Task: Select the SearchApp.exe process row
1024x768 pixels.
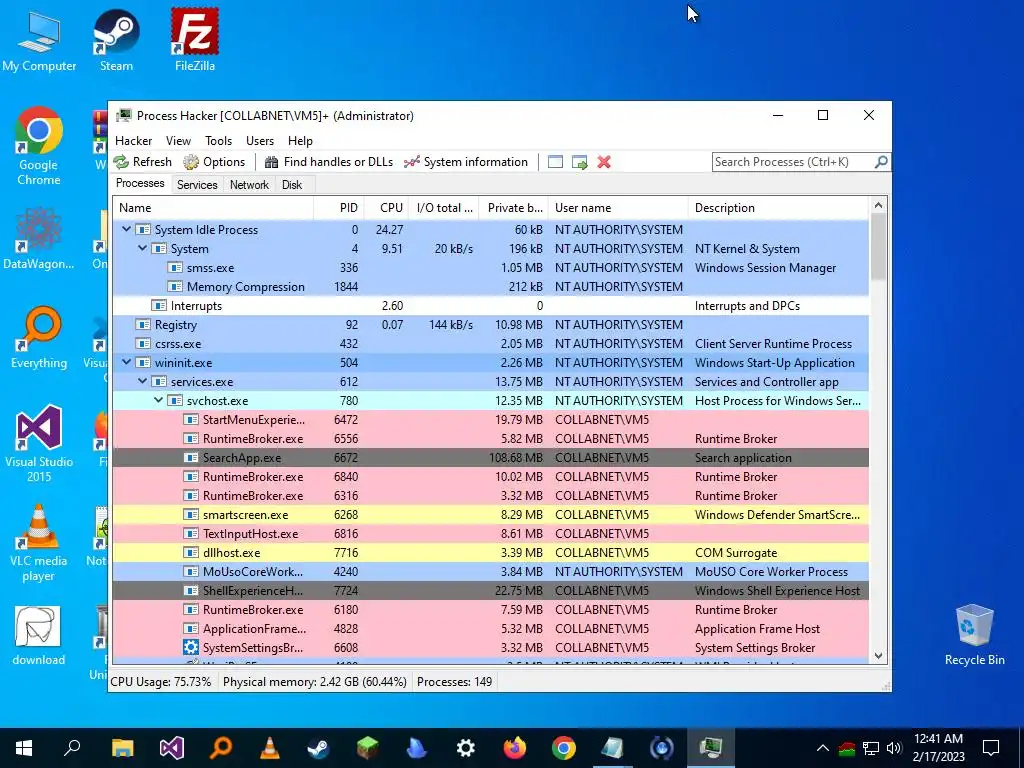Action: (x=491, y=457)
